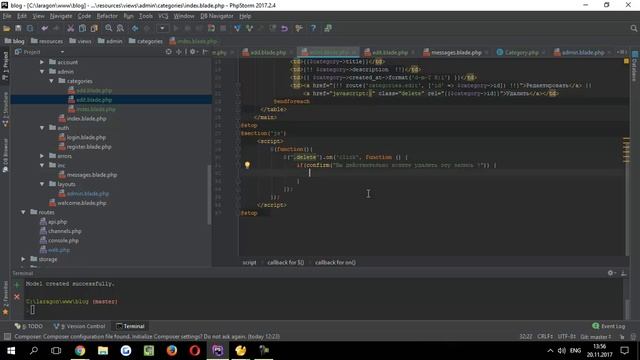Collapse the auth folder
This screenshot has width=640, height=360.
[x=42, y=128]
